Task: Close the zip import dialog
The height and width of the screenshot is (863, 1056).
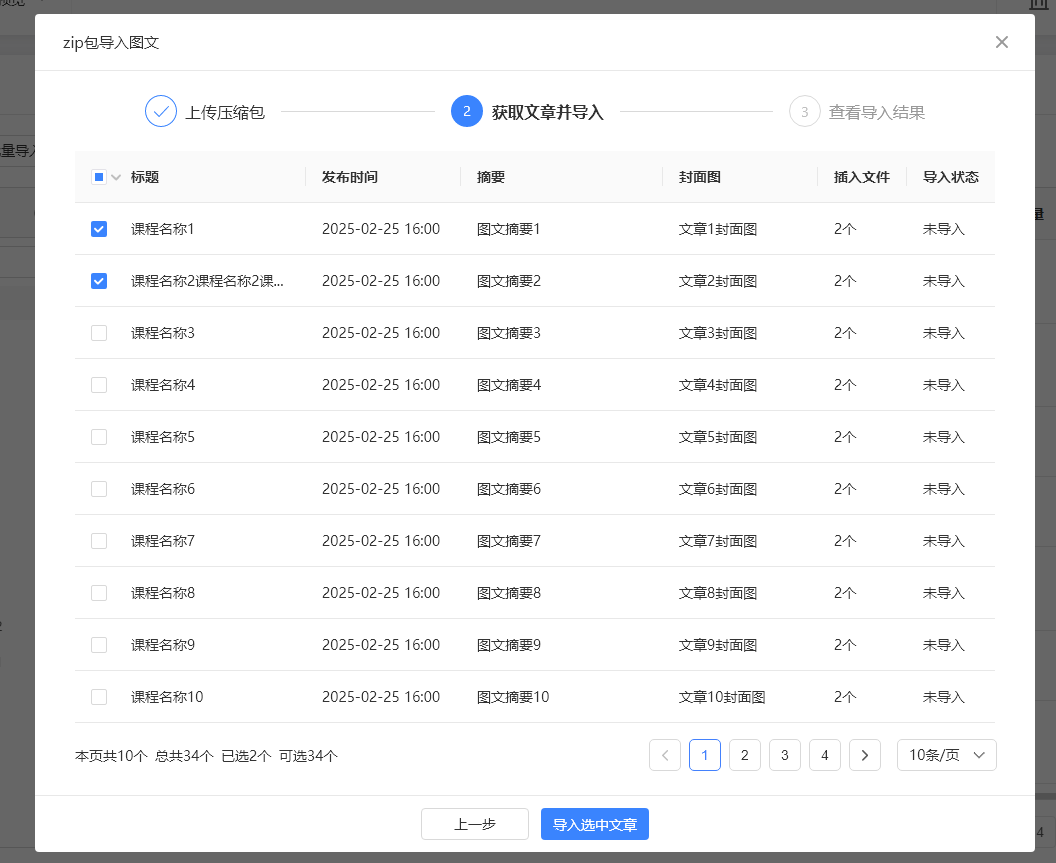Action: point(1001,42)
